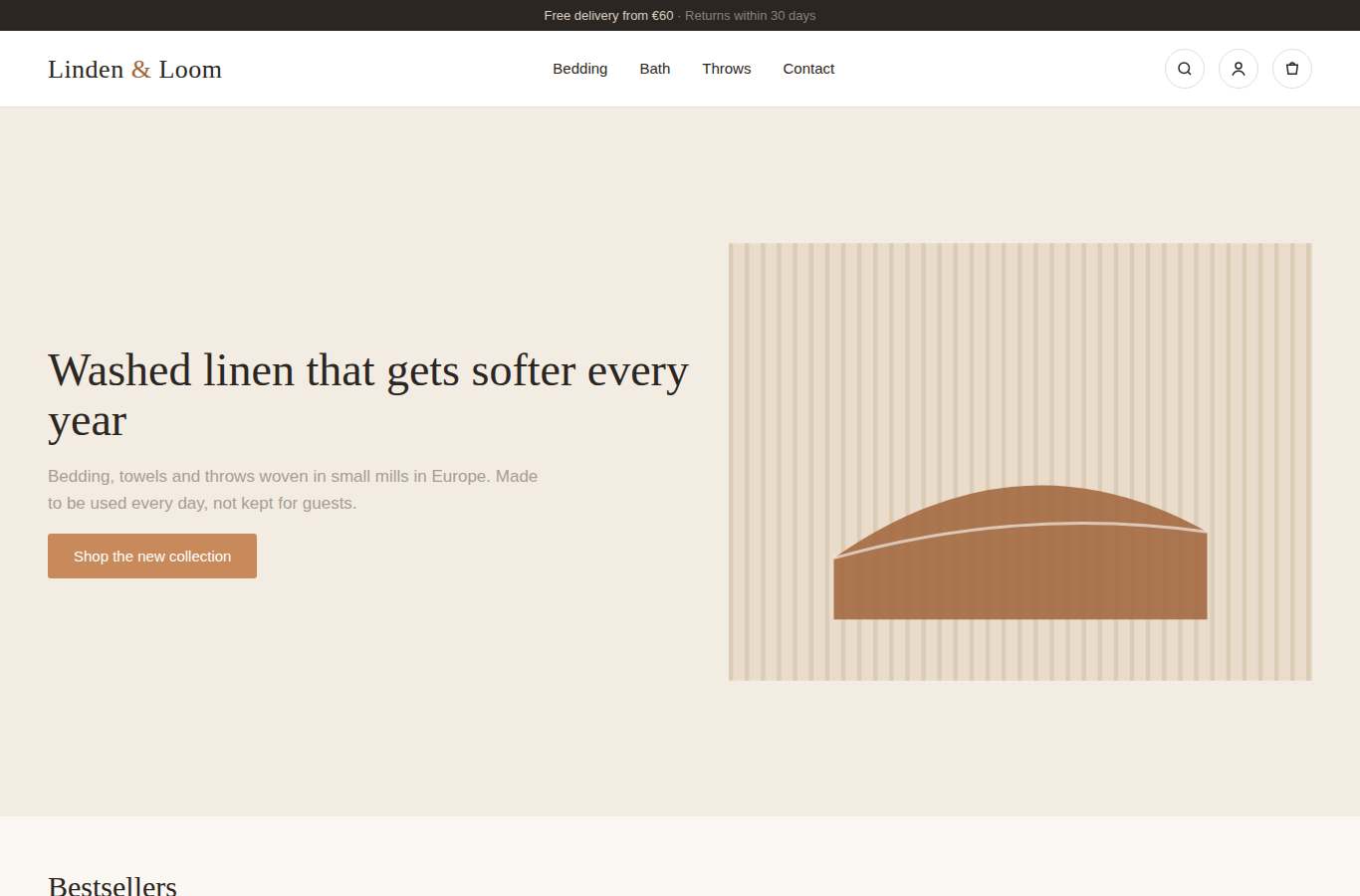Open the Bath navigation link

click(655, 69)
